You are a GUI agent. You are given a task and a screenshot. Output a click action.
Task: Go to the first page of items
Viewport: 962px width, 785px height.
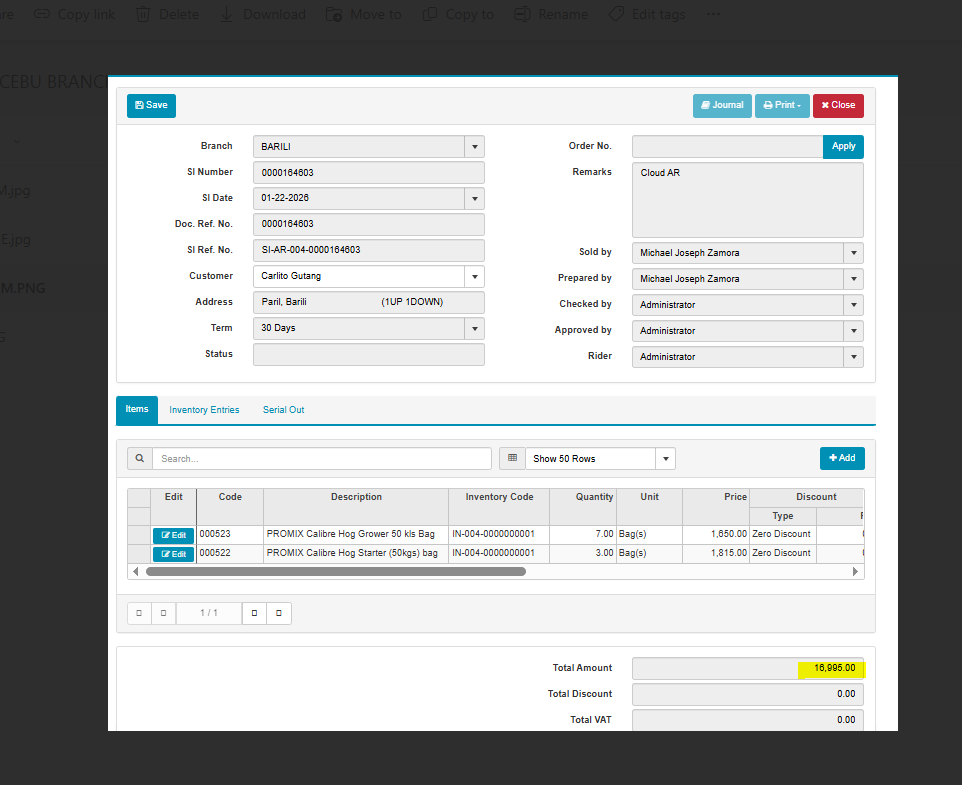click(139, 612)
